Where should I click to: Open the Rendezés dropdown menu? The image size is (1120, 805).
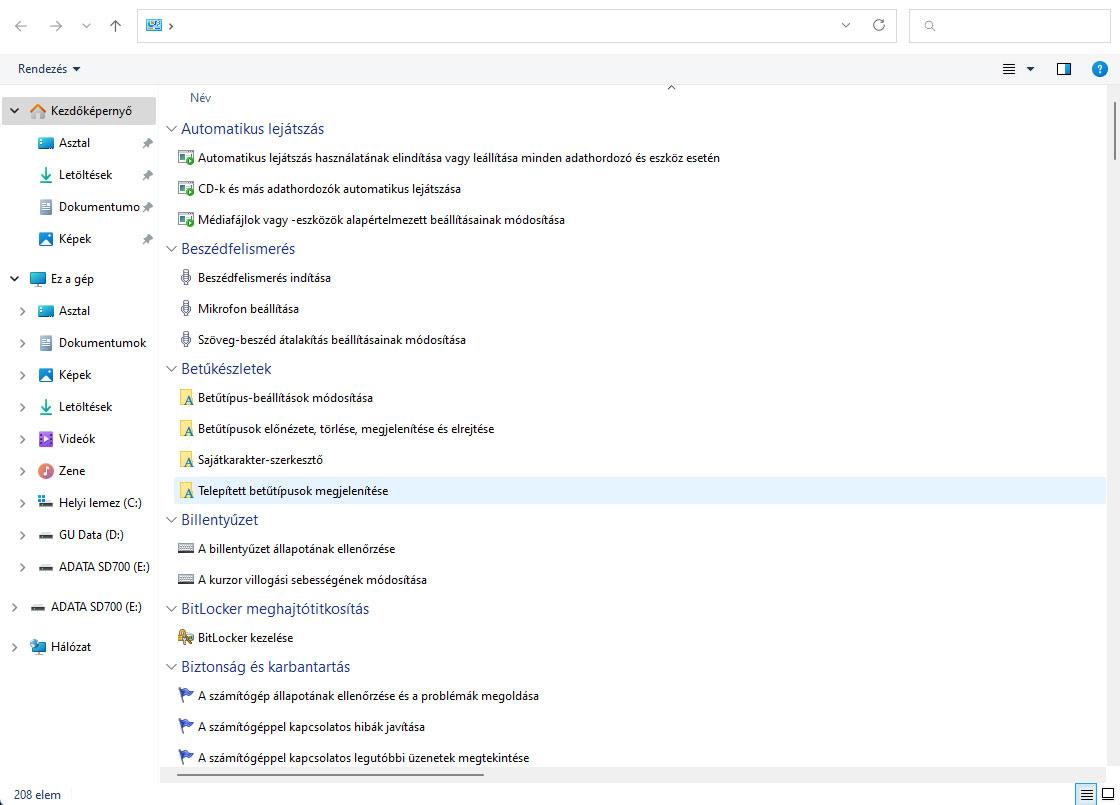coord(49,69)
